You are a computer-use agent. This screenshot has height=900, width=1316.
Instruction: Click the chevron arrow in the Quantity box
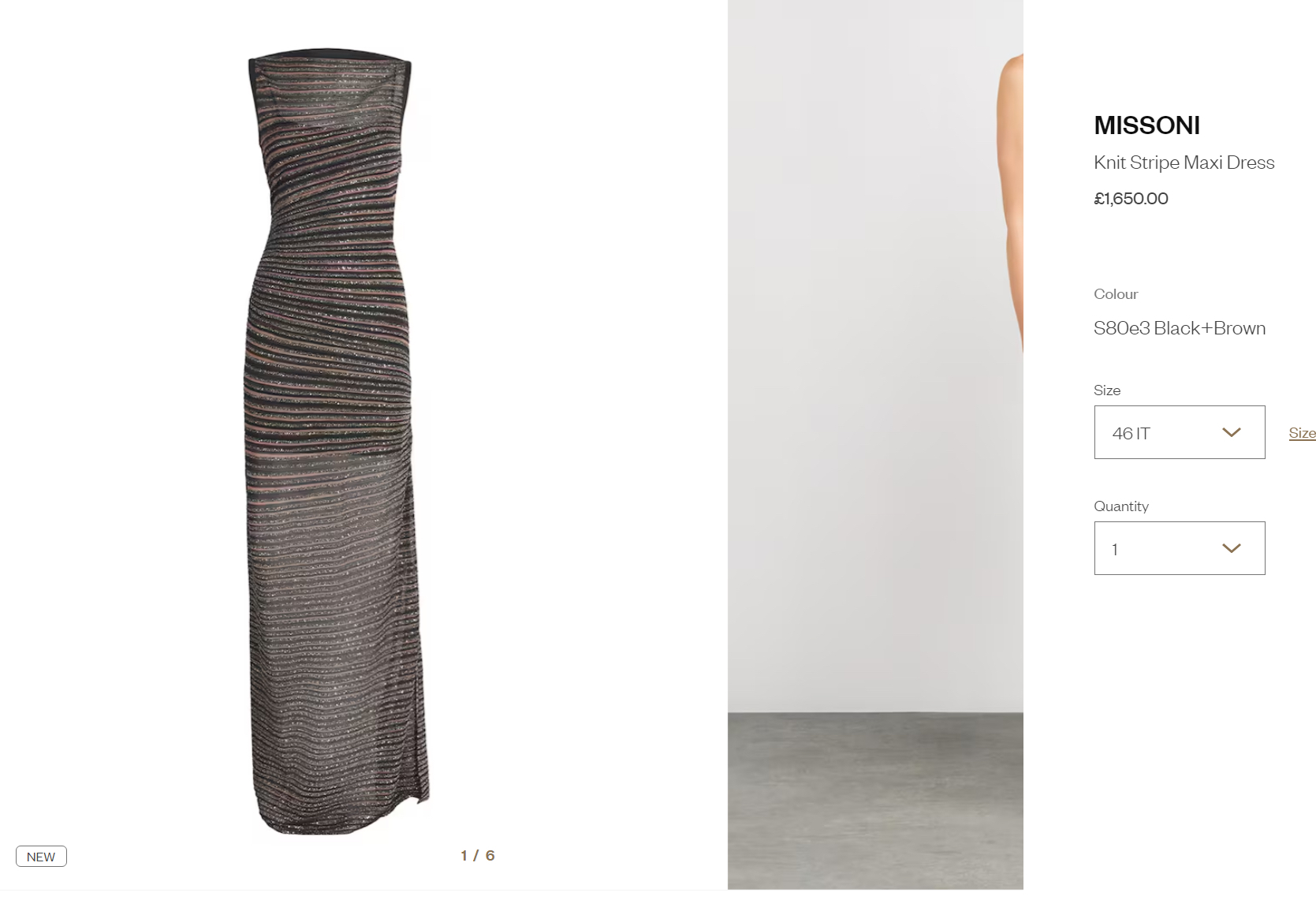(x=1231, y=548)
